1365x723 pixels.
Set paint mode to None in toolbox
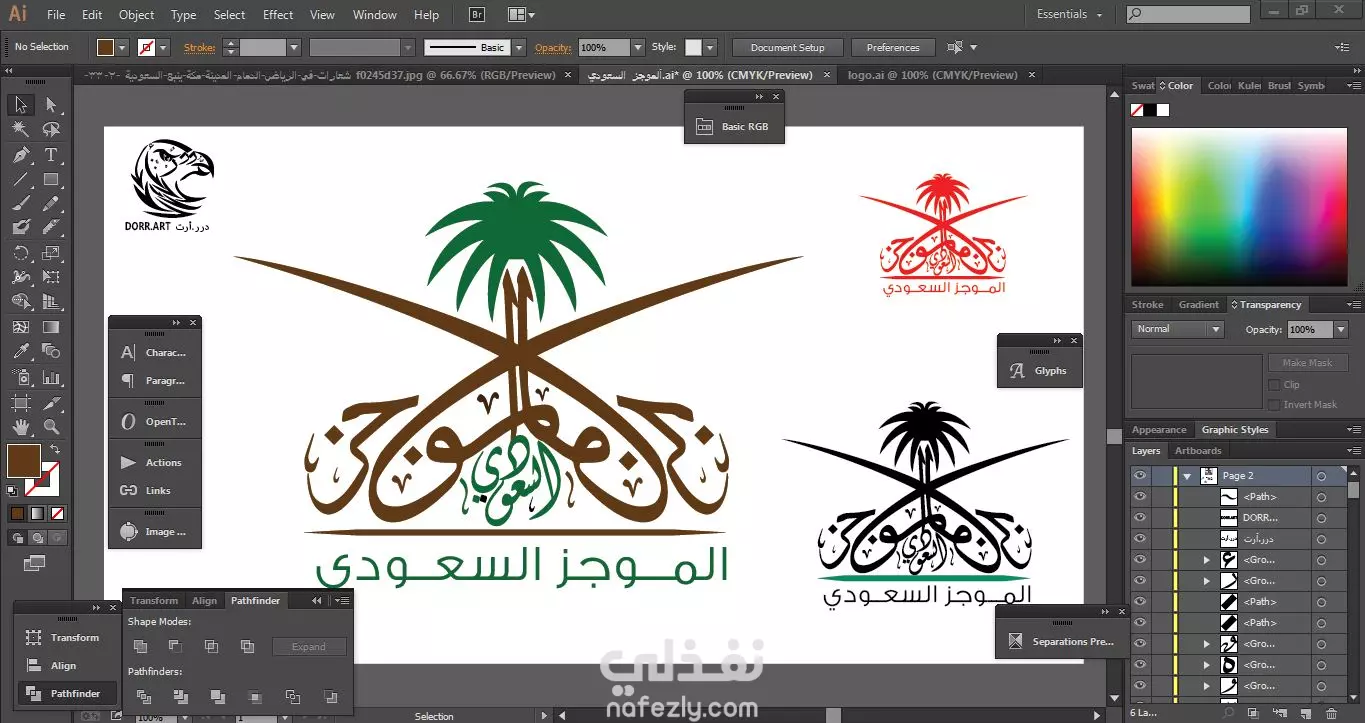[x=57, y=513]
